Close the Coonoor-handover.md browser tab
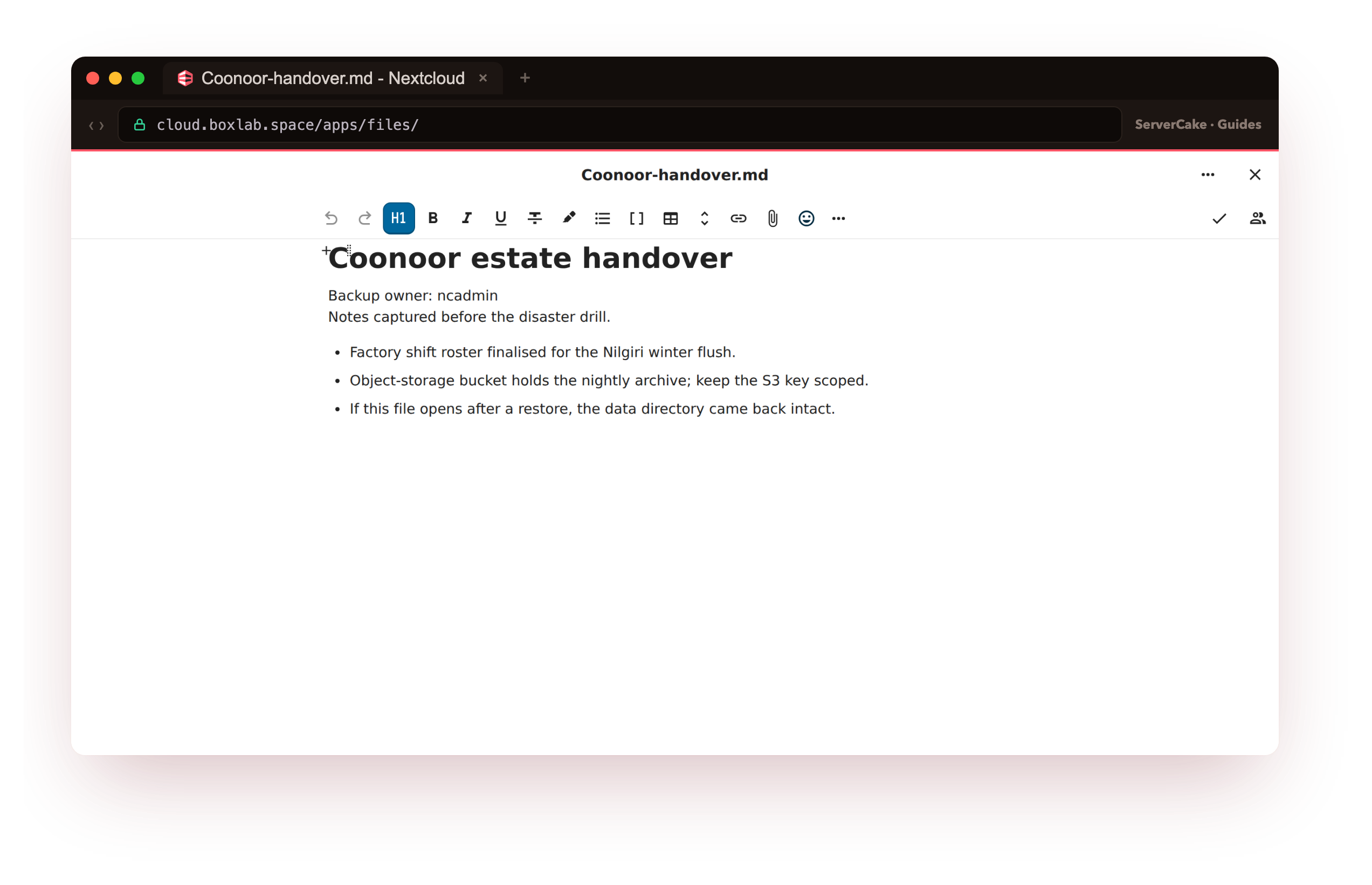 tap(483, 78)
